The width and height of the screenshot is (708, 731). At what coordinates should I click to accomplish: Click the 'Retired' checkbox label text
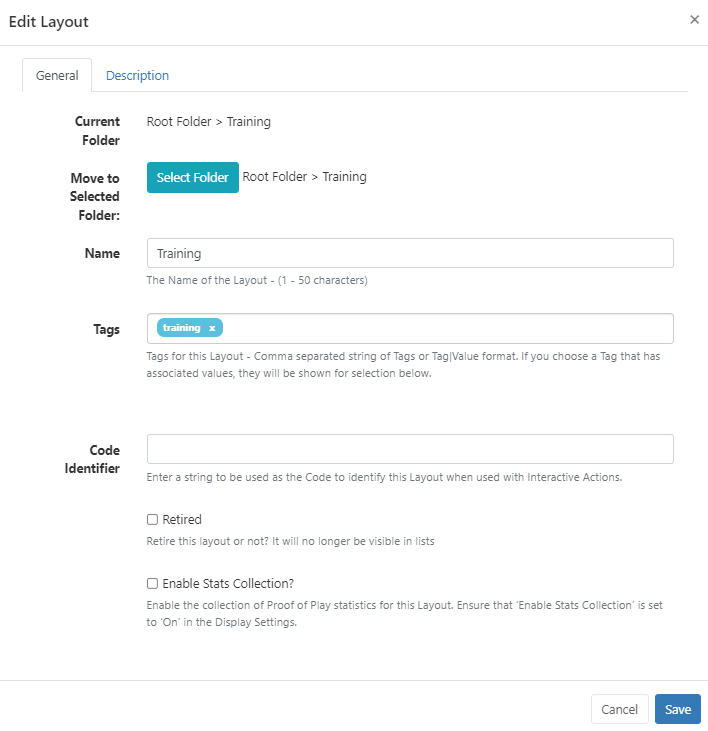point(182,520)
